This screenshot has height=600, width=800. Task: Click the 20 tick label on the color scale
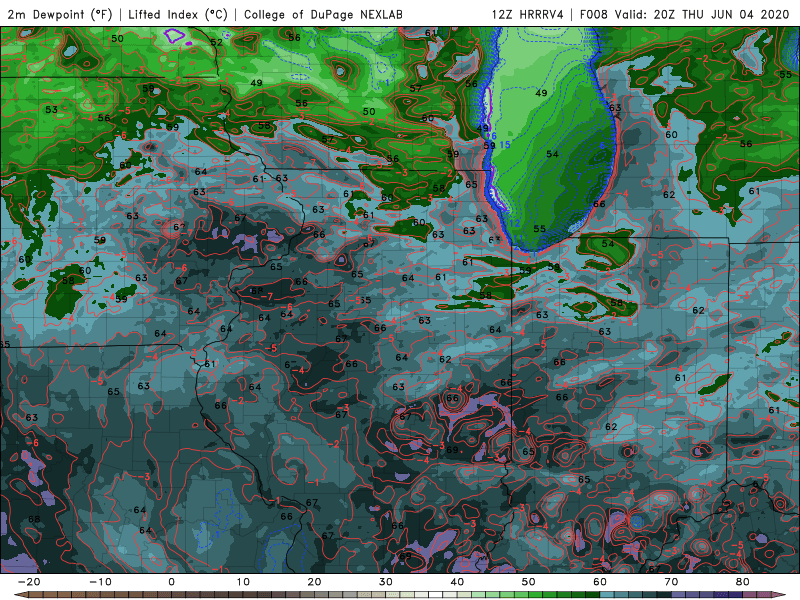[x=314, y=582]
